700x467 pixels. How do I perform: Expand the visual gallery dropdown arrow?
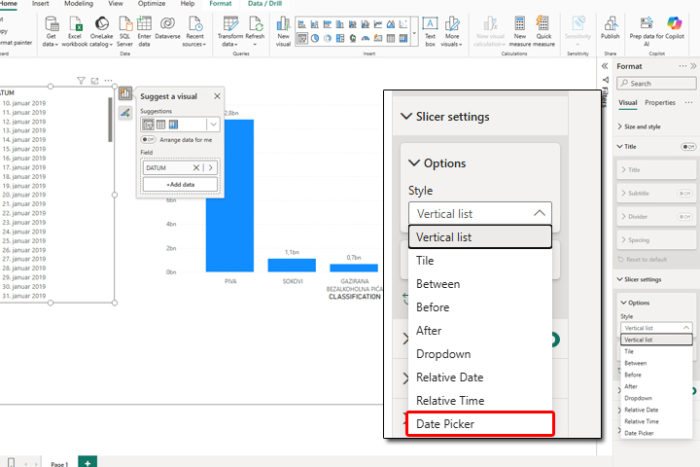pyautogui.click(x=414, y=33)
